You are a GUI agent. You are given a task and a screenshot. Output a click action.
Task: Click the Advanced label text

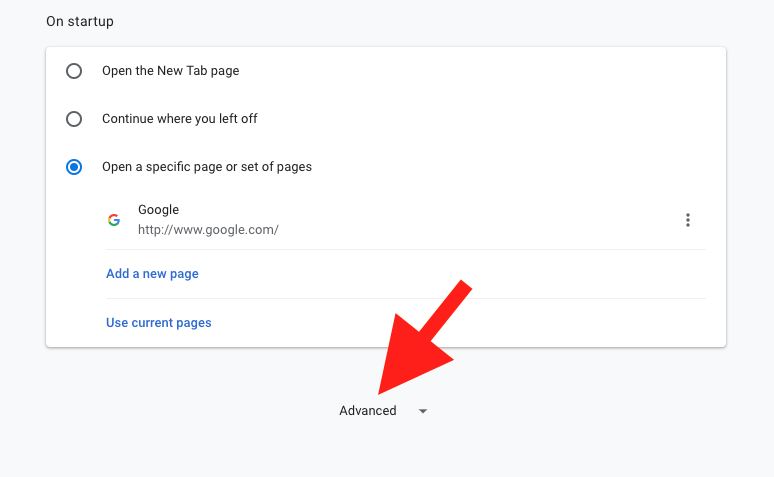tap(367, 411)
